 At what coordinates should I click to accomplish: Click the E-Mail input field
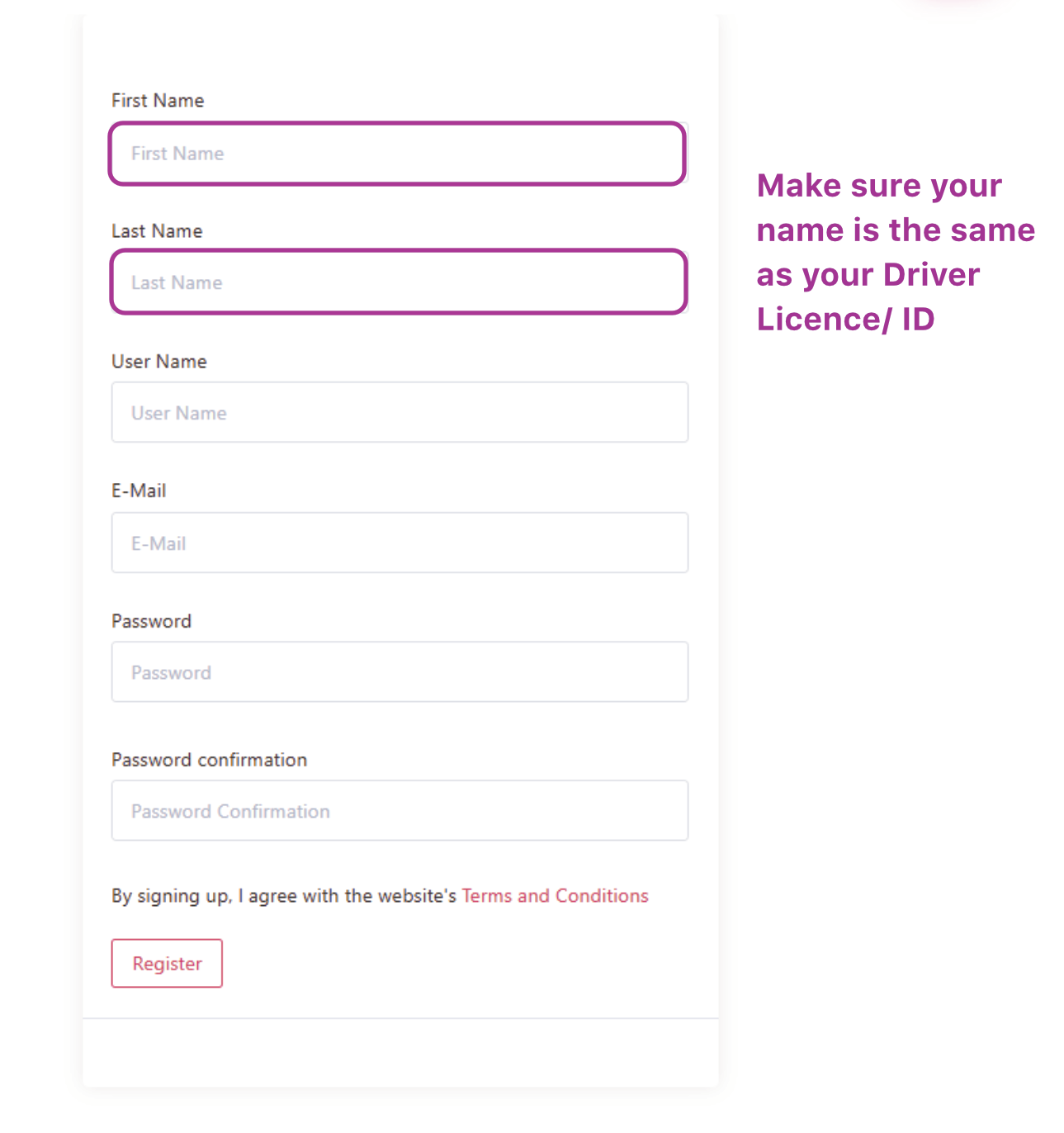click(399, 543)
